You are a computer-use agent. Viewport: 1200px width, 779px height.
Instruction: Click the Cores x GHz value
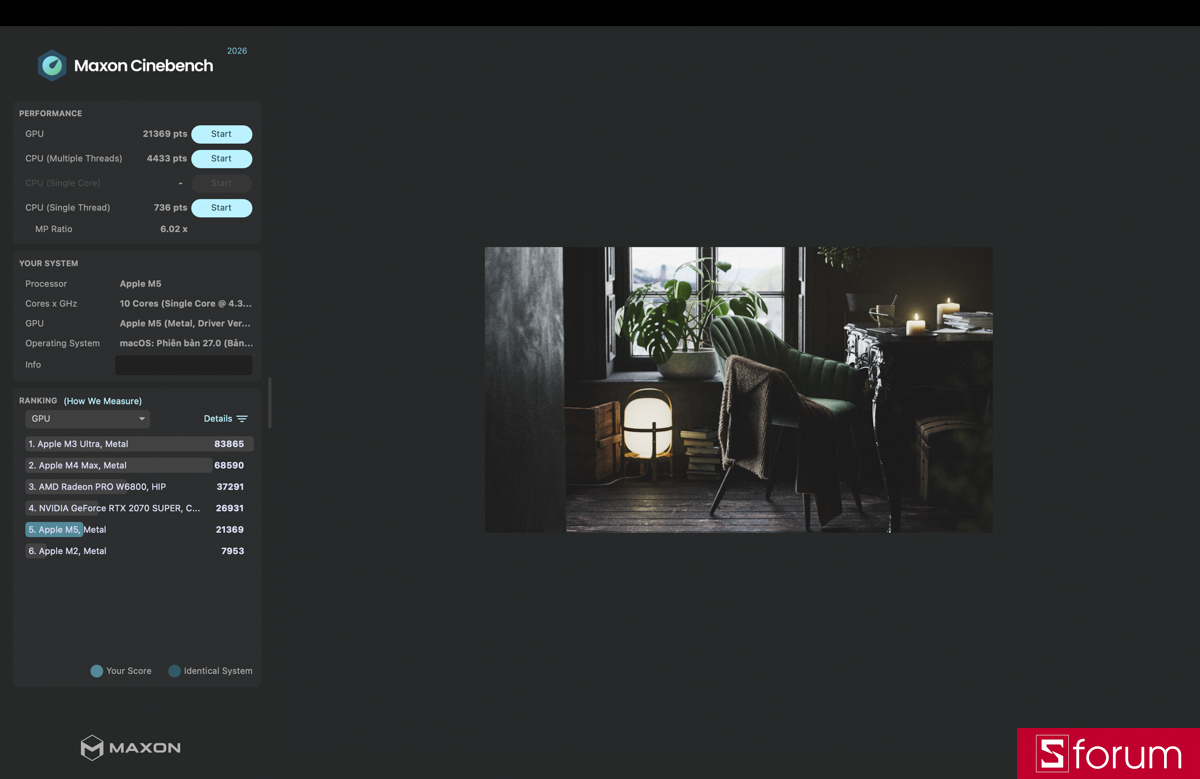186,304
